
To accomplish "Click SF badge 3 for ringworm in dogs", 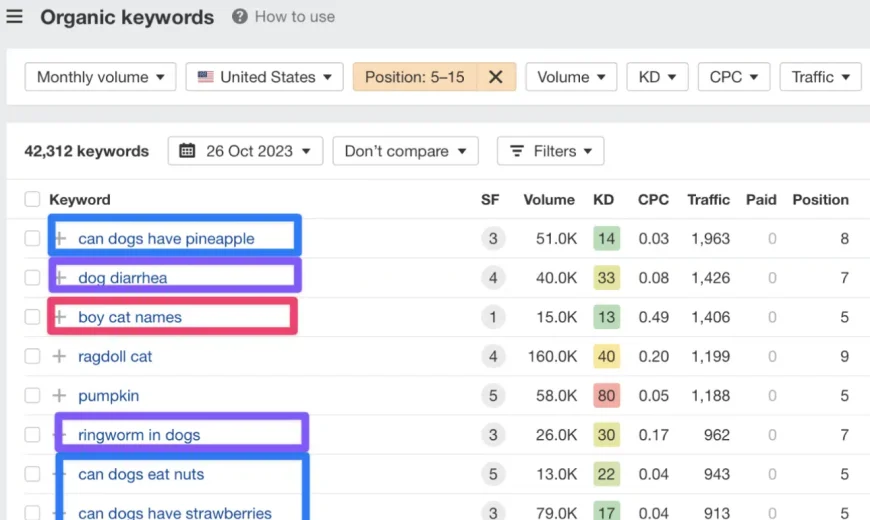I will [x=493, y=435].
